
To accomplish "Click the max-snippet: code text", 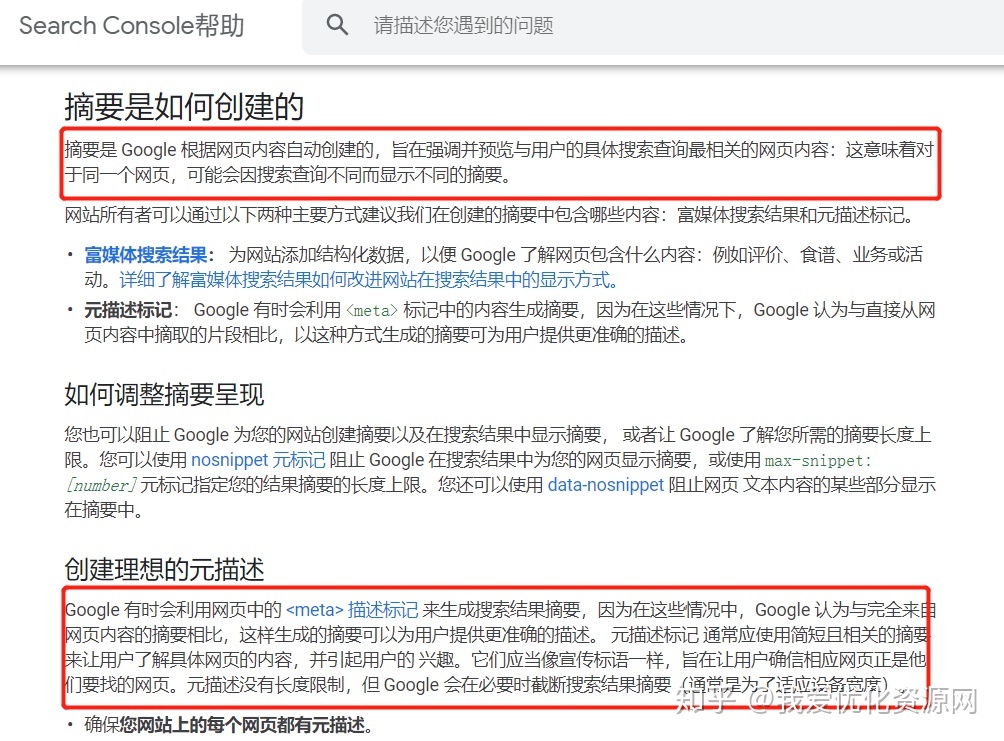I will (x=818, y=461).
